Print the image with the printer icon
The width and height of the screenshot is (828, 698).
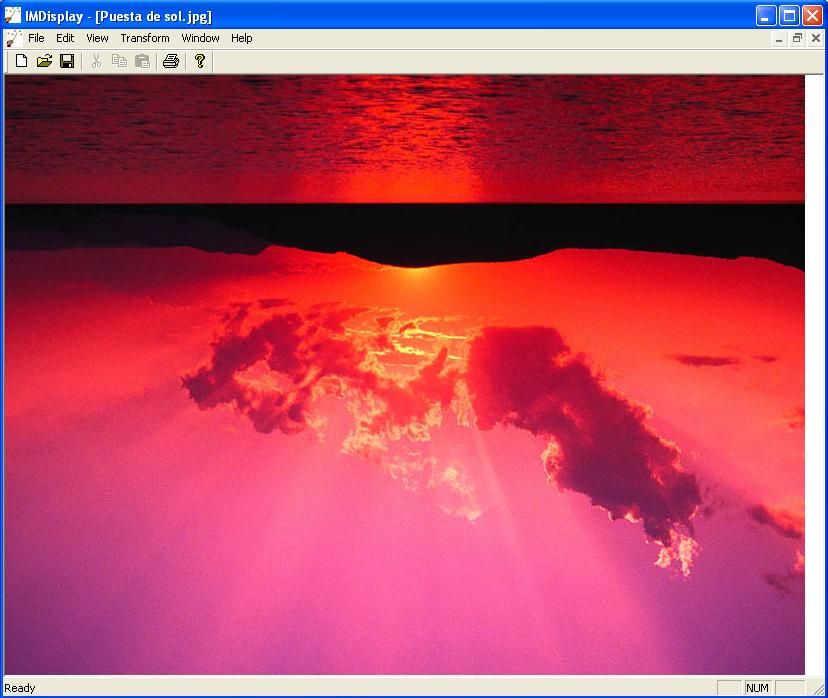171,61
